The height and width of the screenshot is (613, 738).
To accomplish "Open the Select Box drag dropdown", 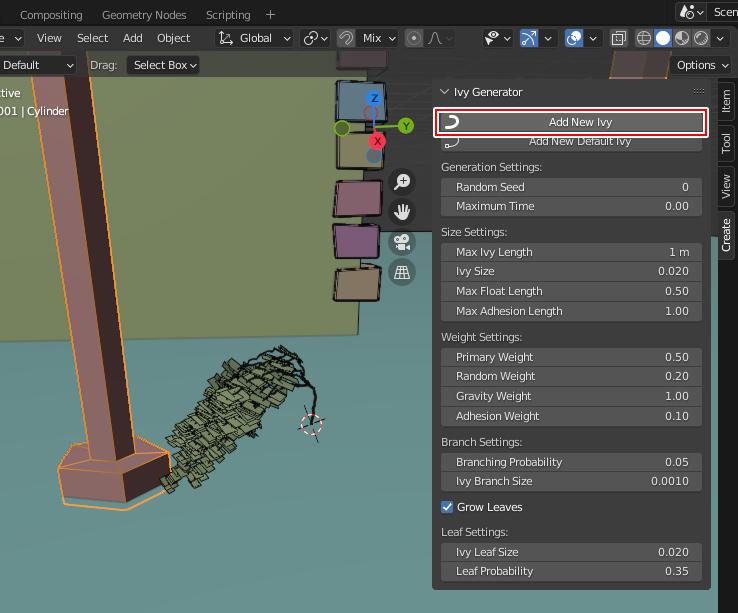I will pos(165,65).
